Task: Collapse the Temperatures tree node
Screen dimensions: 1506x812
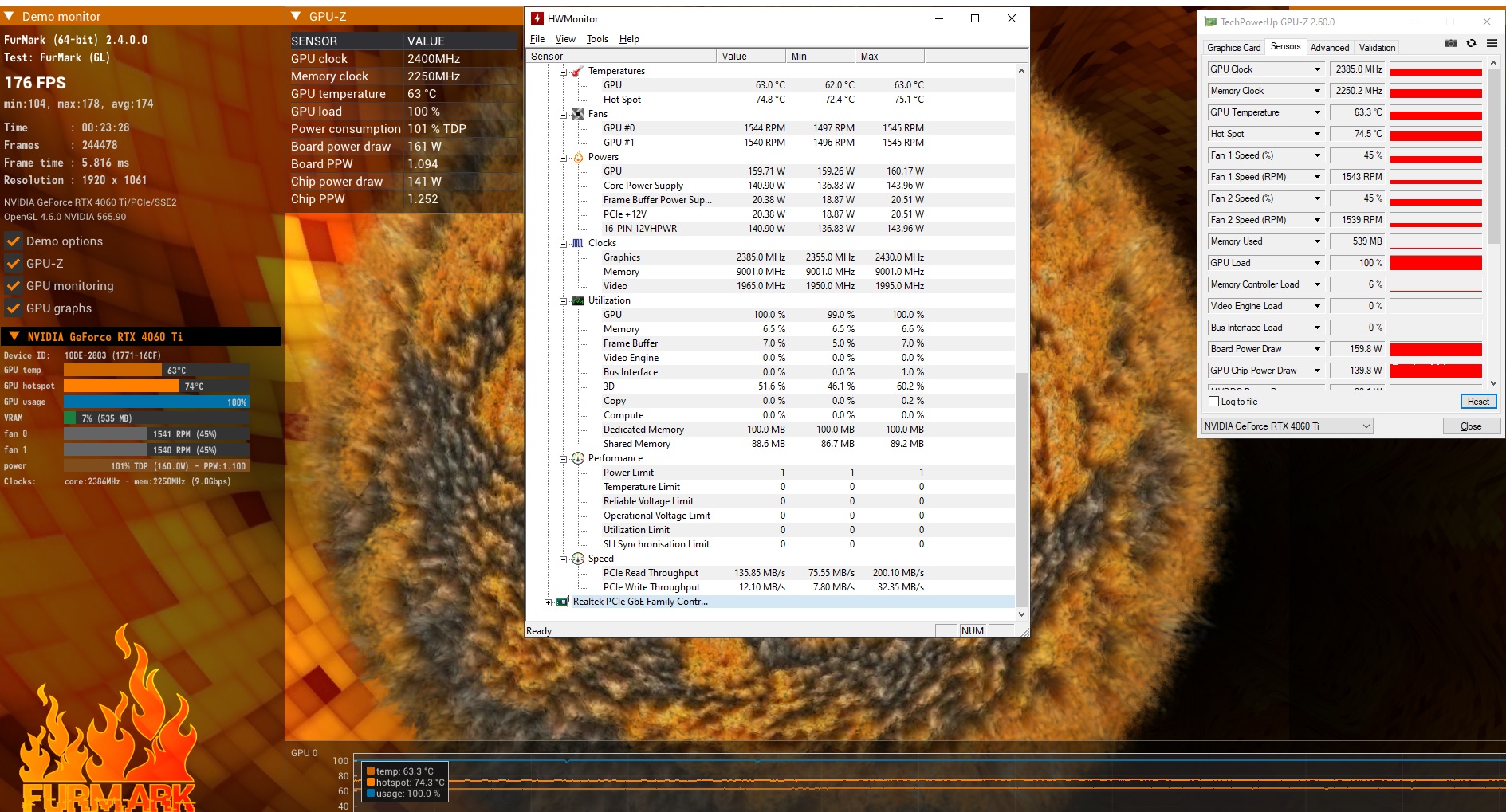Action: (563, 71)
